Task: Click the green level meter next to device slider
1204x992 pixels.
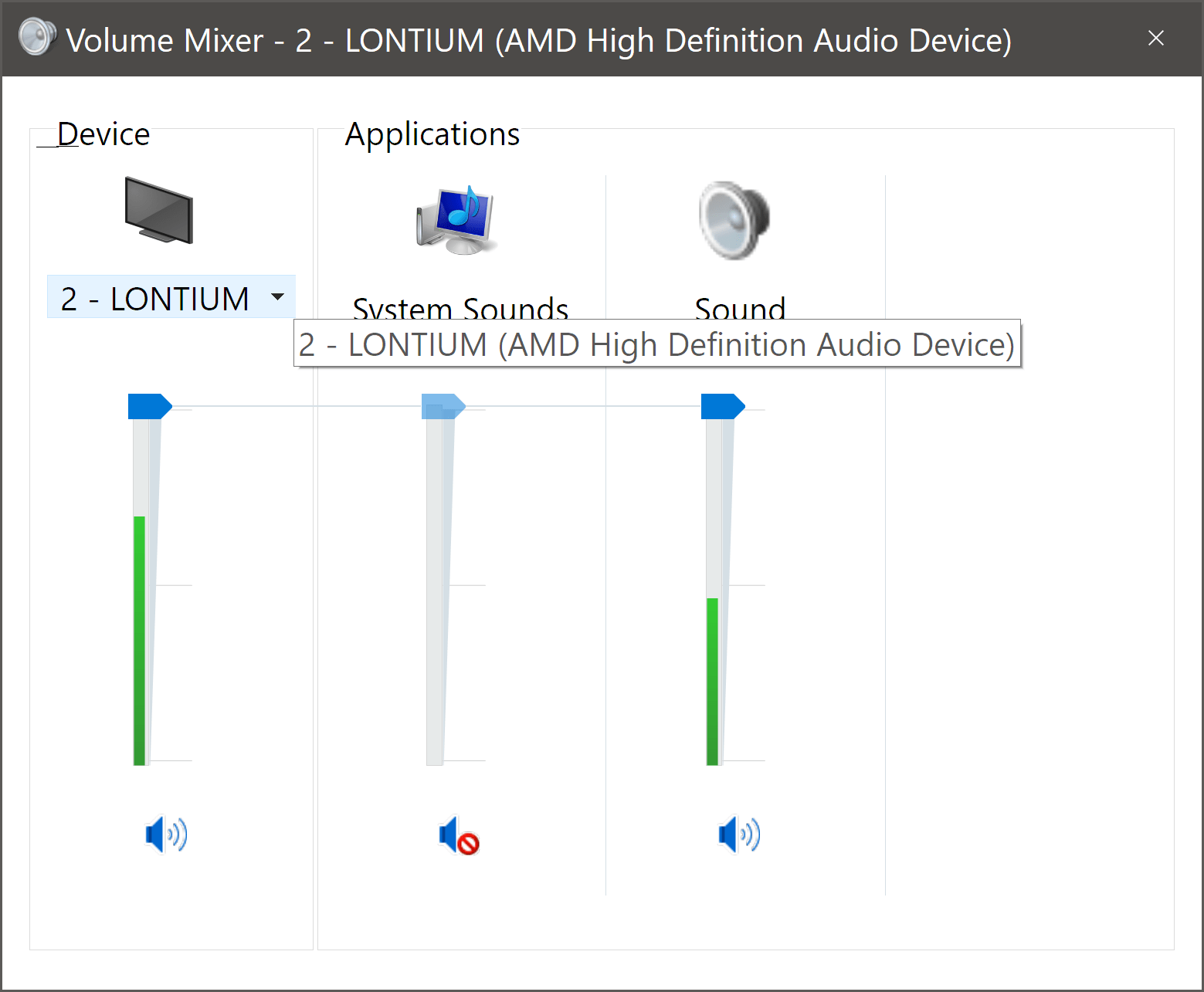Action: (x=138, y=641)
